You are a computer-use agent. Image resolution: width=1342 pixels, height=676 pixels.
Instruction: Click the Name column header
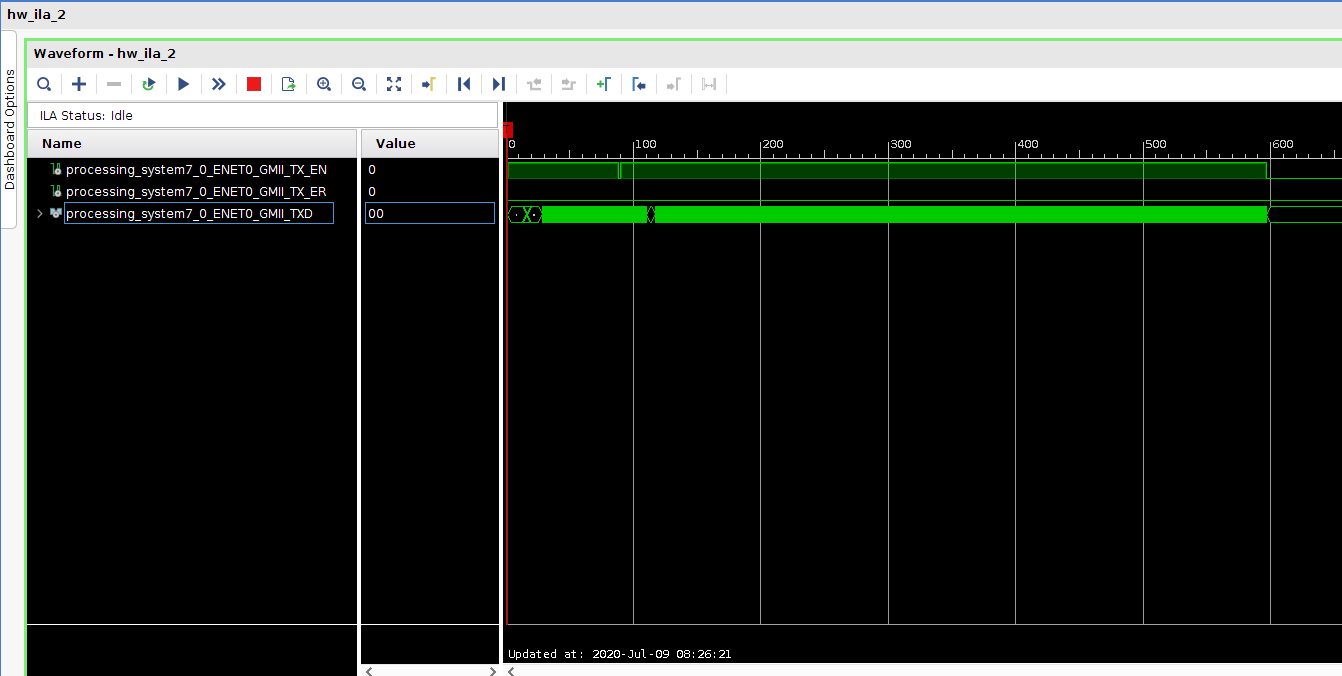tap(60, 143)
